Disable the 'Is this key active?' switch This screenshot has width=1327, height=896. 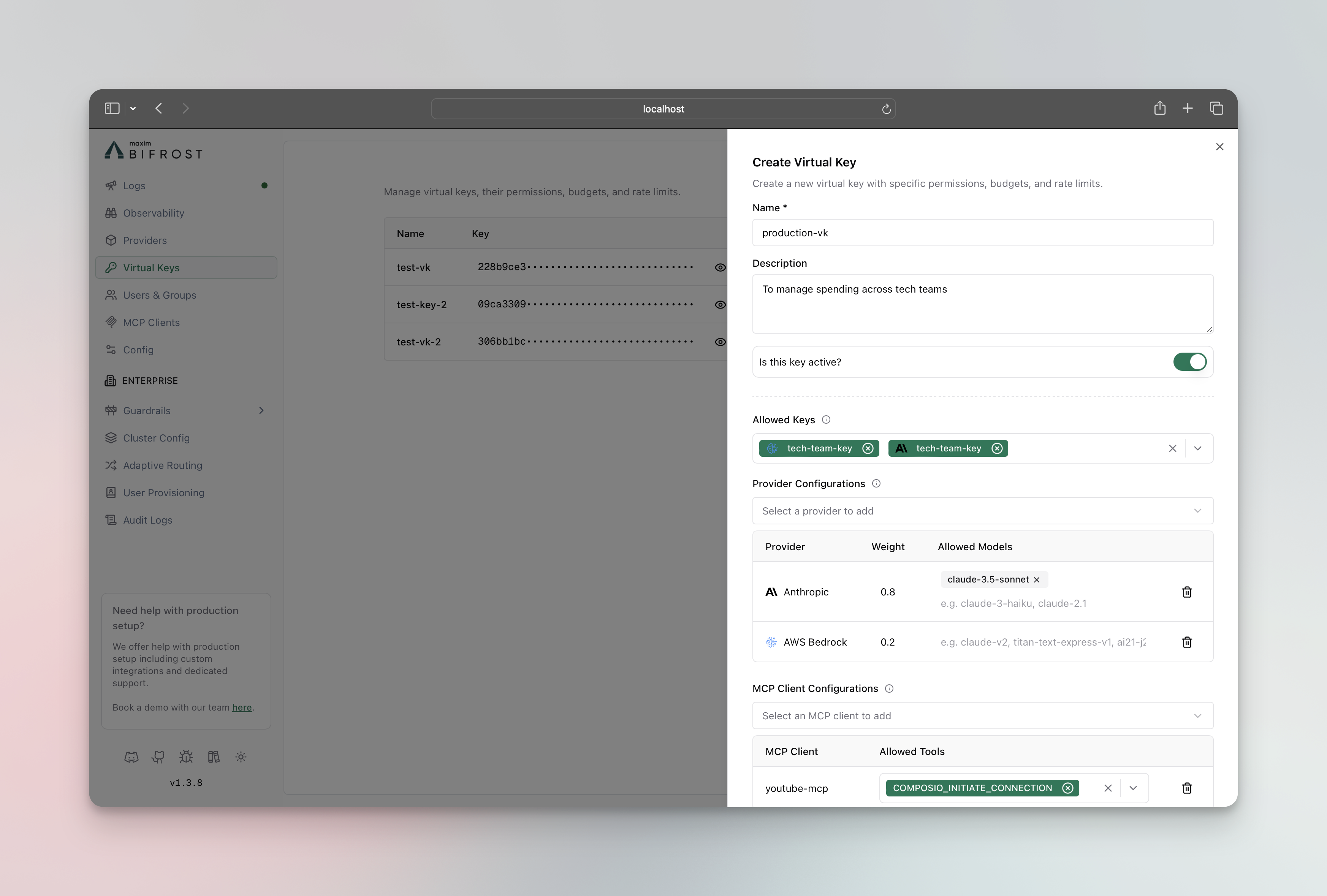tap(1190, 361)
